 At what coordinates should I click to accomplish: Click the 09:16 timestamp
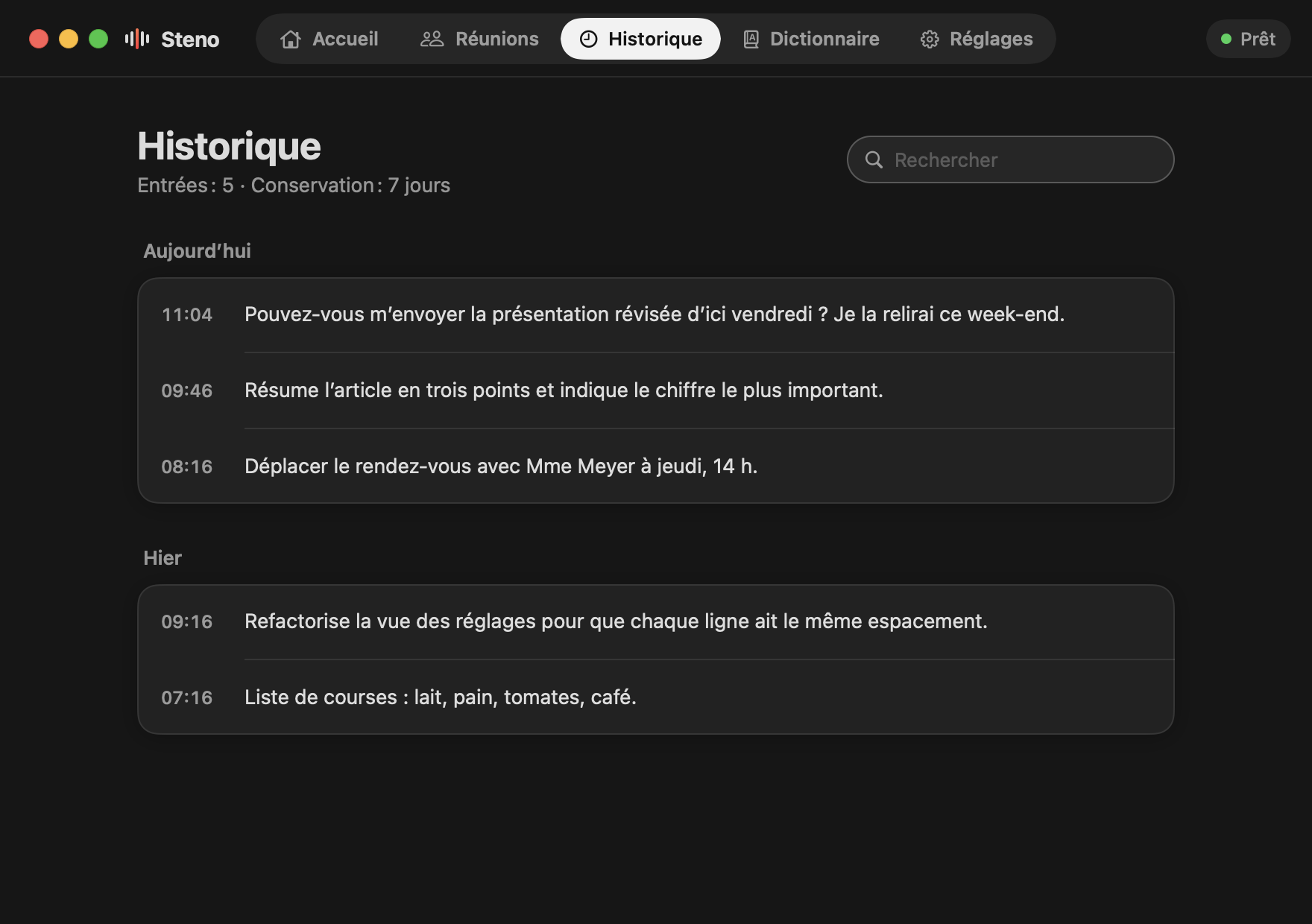tap(187, 621)
